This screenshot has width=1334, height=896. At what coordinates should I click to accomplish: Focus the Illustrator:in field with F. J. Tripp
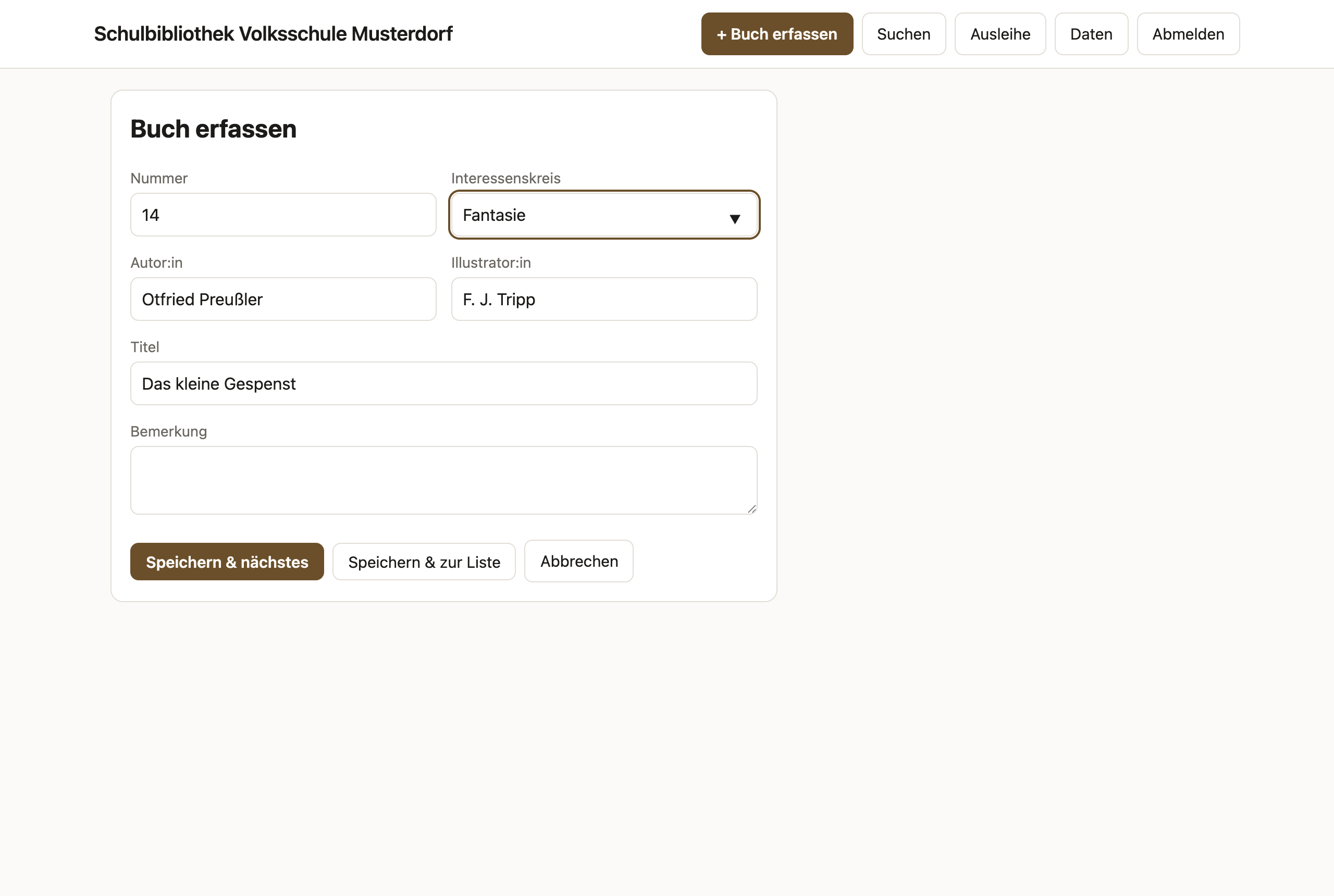coord(604,299)
